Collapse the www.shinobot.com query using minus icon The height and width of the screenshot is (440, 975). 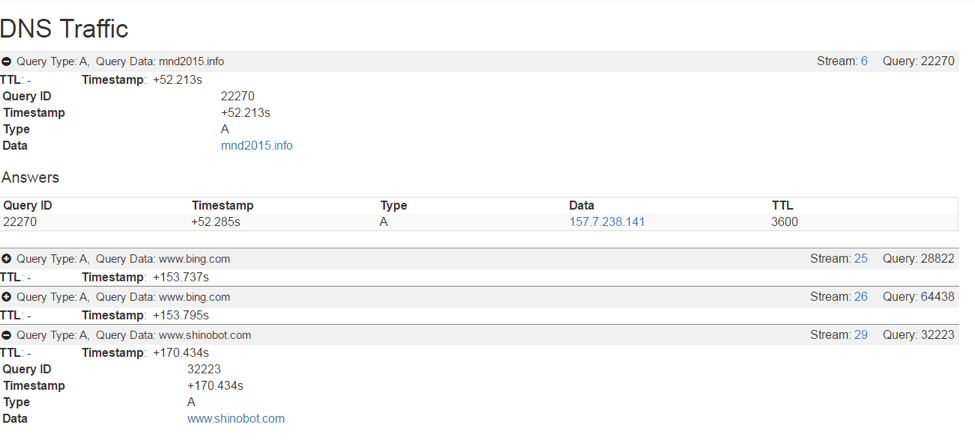pyautogui.click(x=7, y=335)
